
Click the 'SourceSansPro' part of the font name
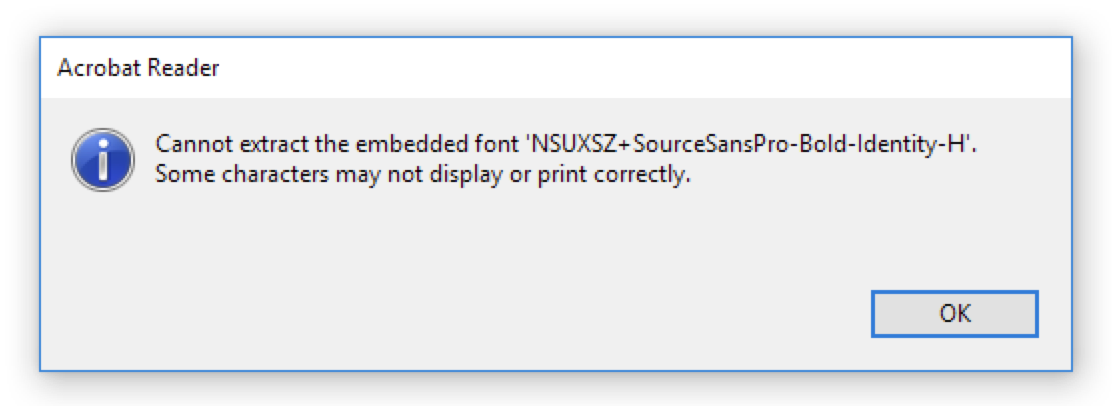(713, 144)
